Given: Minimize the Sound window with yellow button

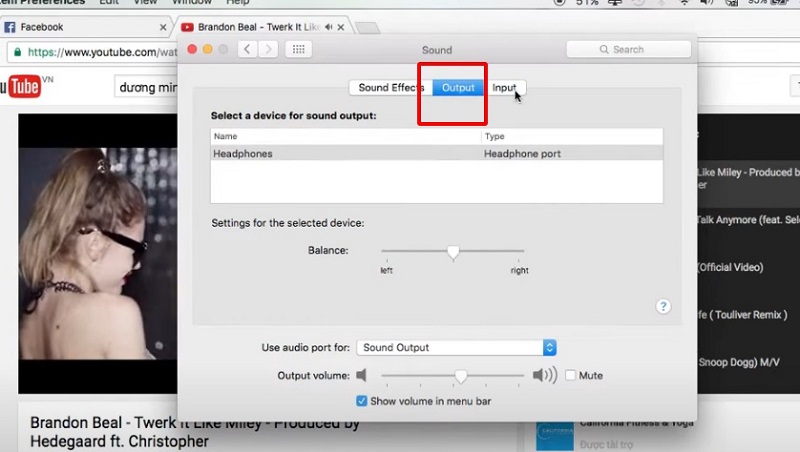Looking at the screenshot, I should (x=208, y=49).
